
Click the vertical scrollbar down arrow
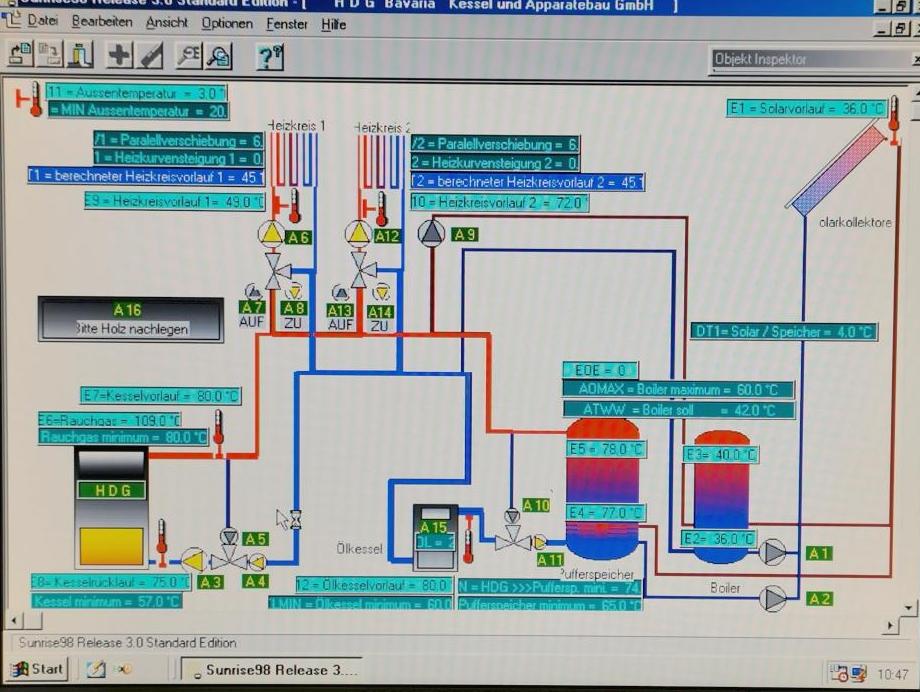click(x=909, y=608)
